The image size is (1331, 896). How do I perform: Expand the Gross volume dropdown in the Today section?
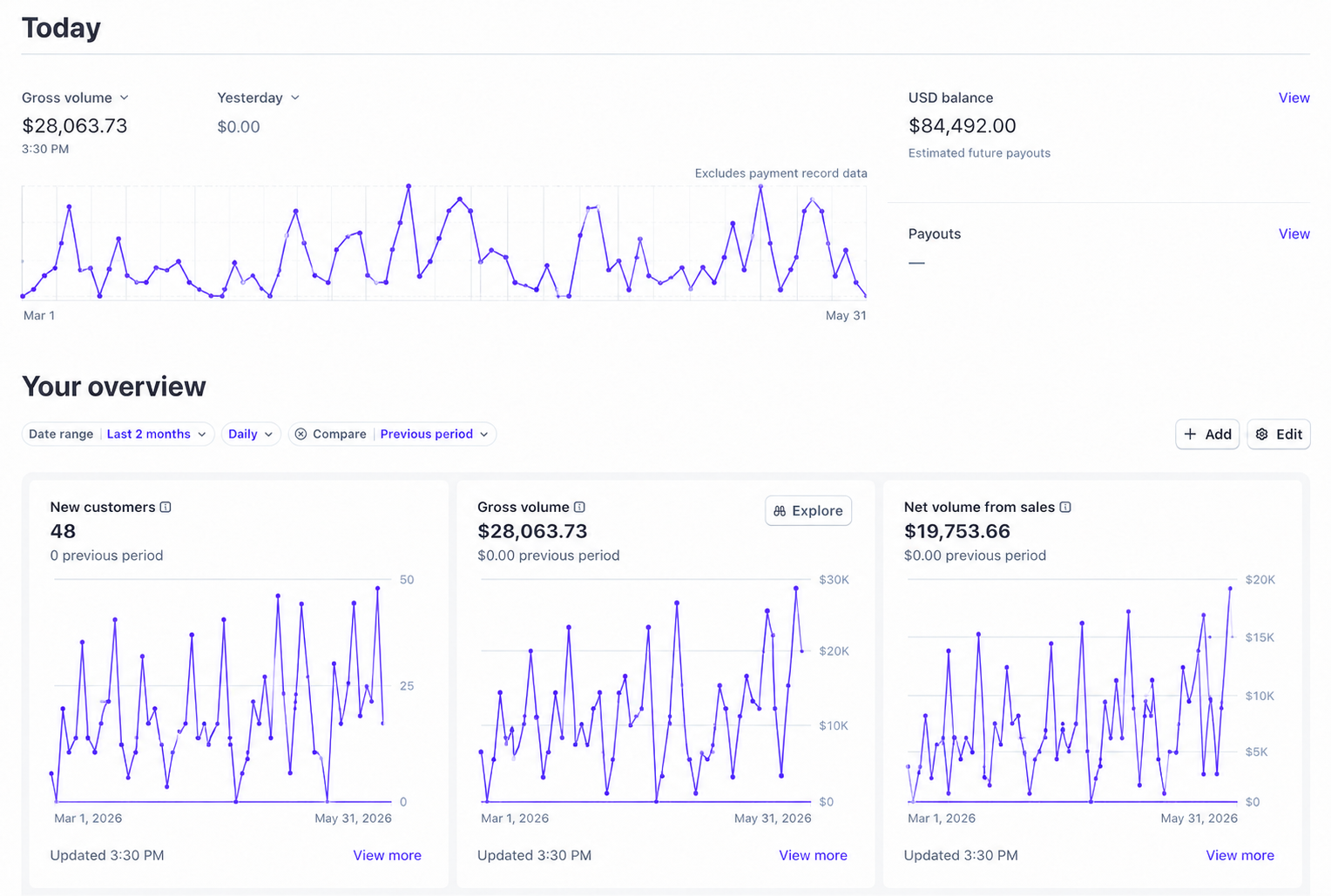tap(75, 98)
